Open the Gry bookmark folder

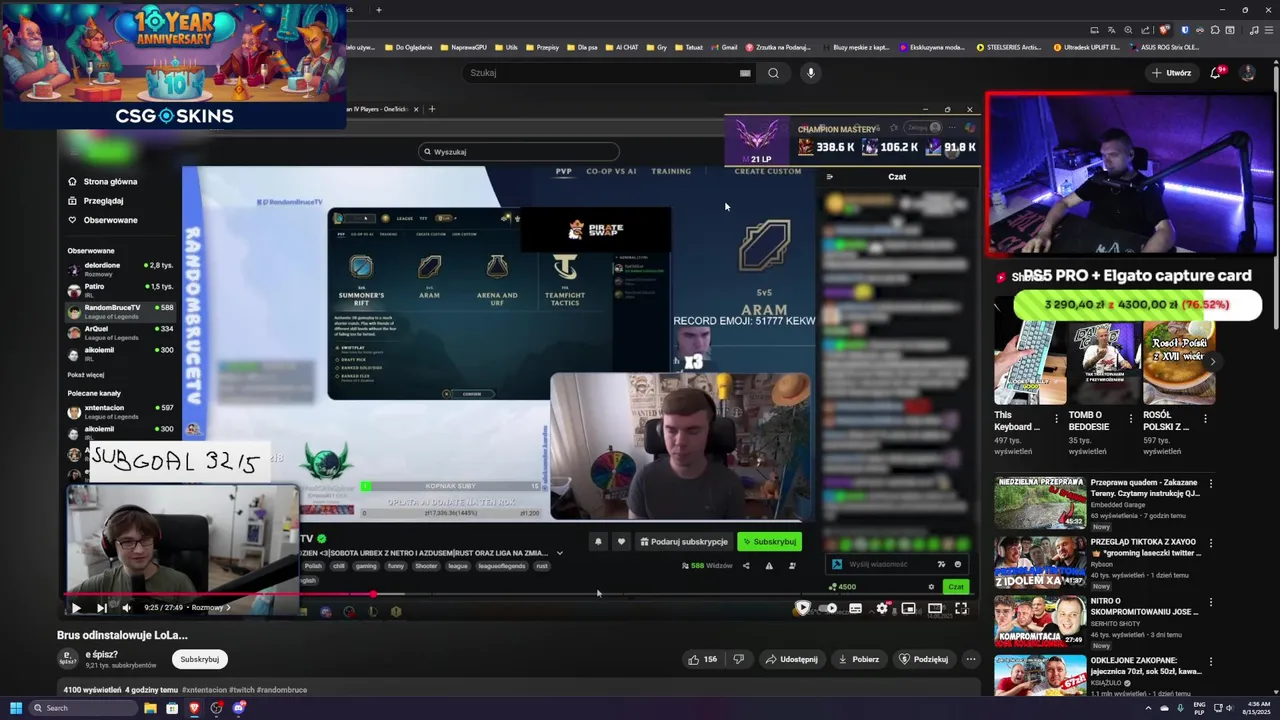[x=656, y=47]
